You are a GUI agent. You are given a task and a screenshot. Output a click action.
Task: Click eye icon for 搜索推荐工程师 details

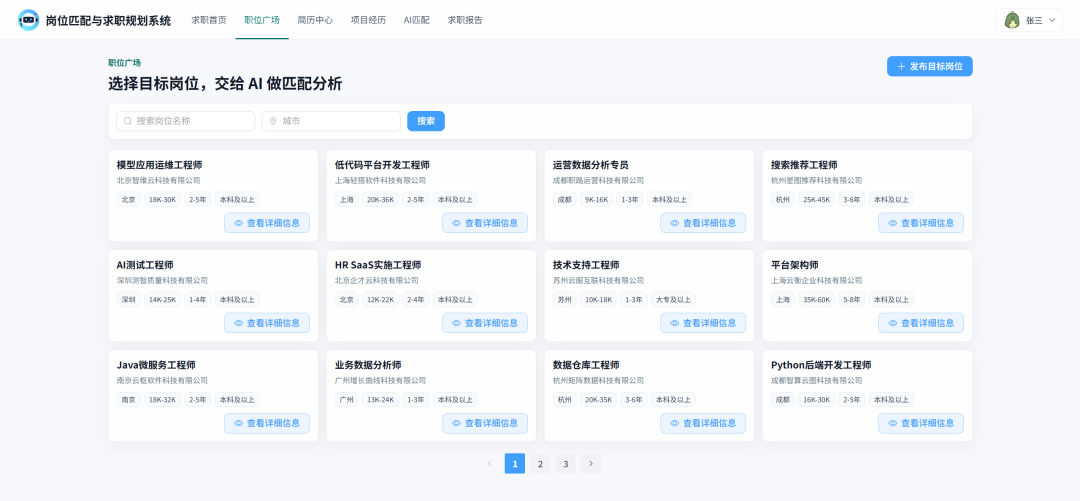coord(893,223)
